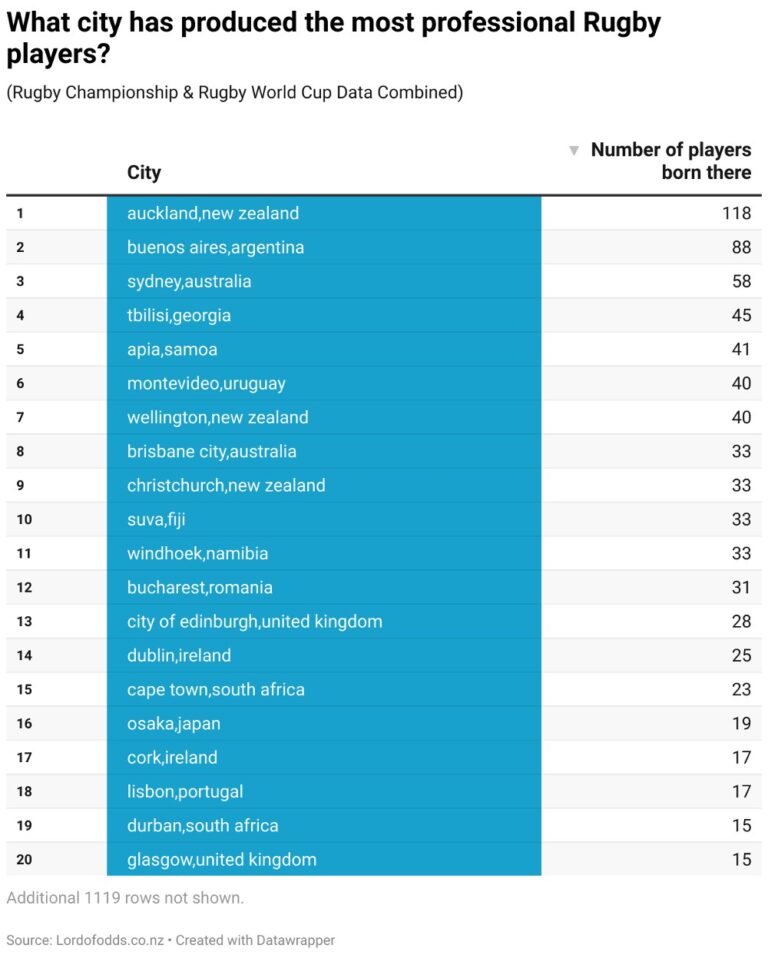Click the montevideo,uruguay cell

[206, 383]
